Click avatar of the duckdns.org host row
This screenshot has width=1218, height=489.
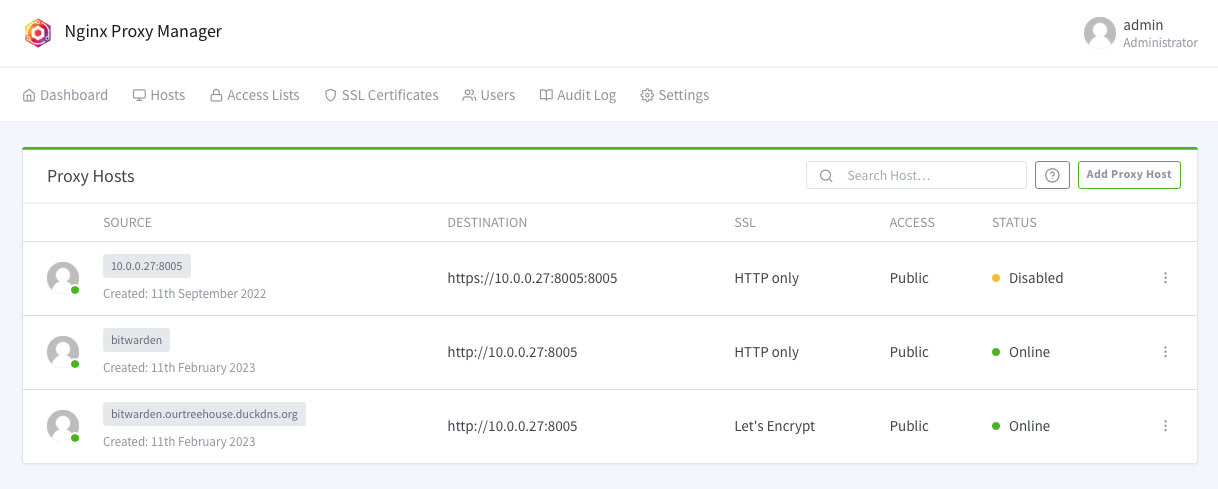[63, 426]
